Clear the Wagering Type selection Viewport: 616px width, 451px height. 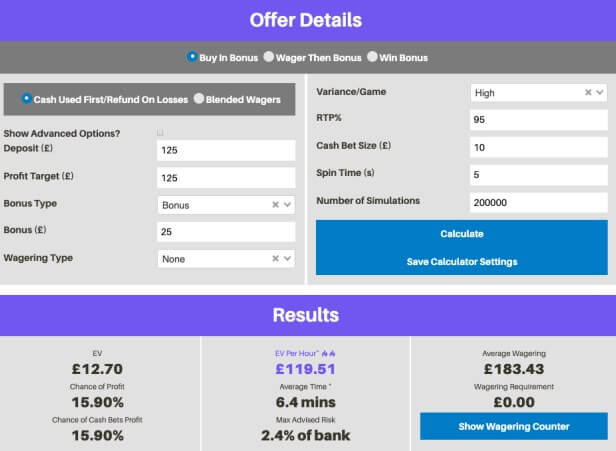[275, 258]
